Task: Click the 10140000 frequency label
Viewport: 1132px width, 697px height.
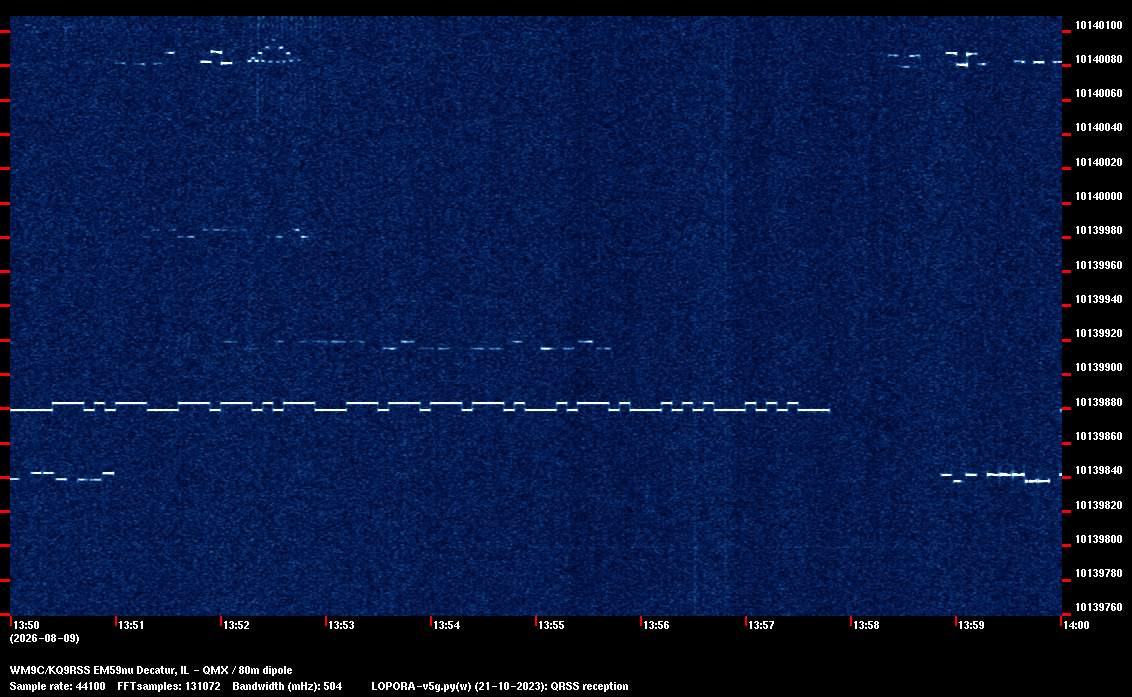Action: 1099,196
